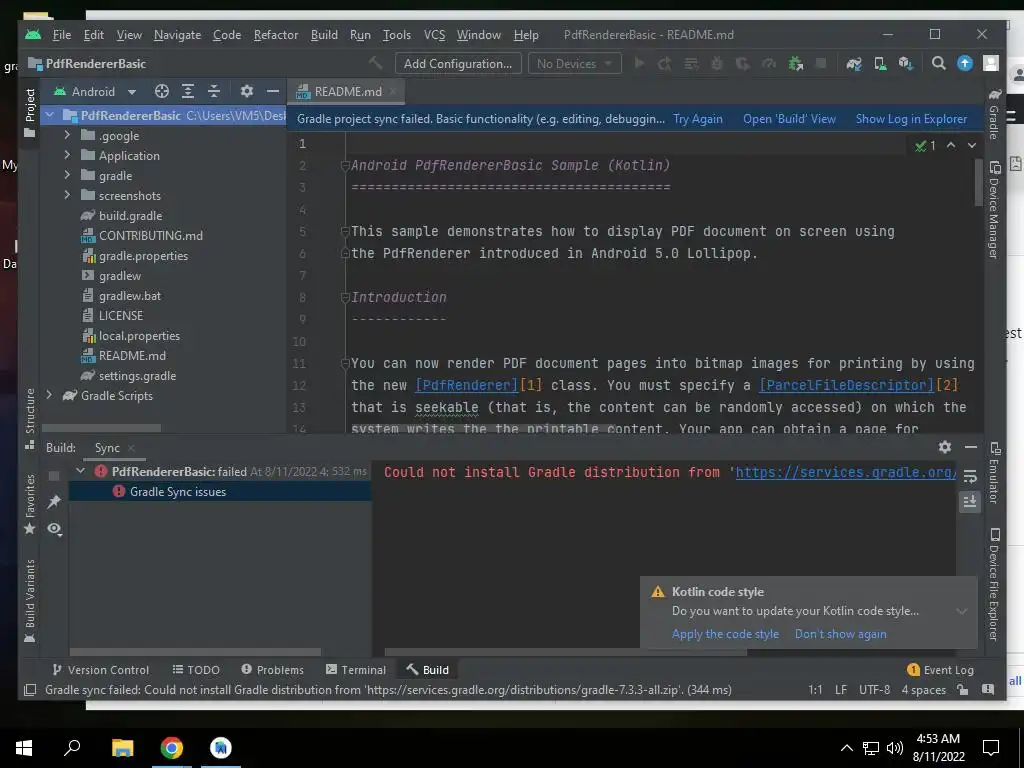Expand the Kotlin code style notification
The image size is (1024, 768).
coord(962,611)
